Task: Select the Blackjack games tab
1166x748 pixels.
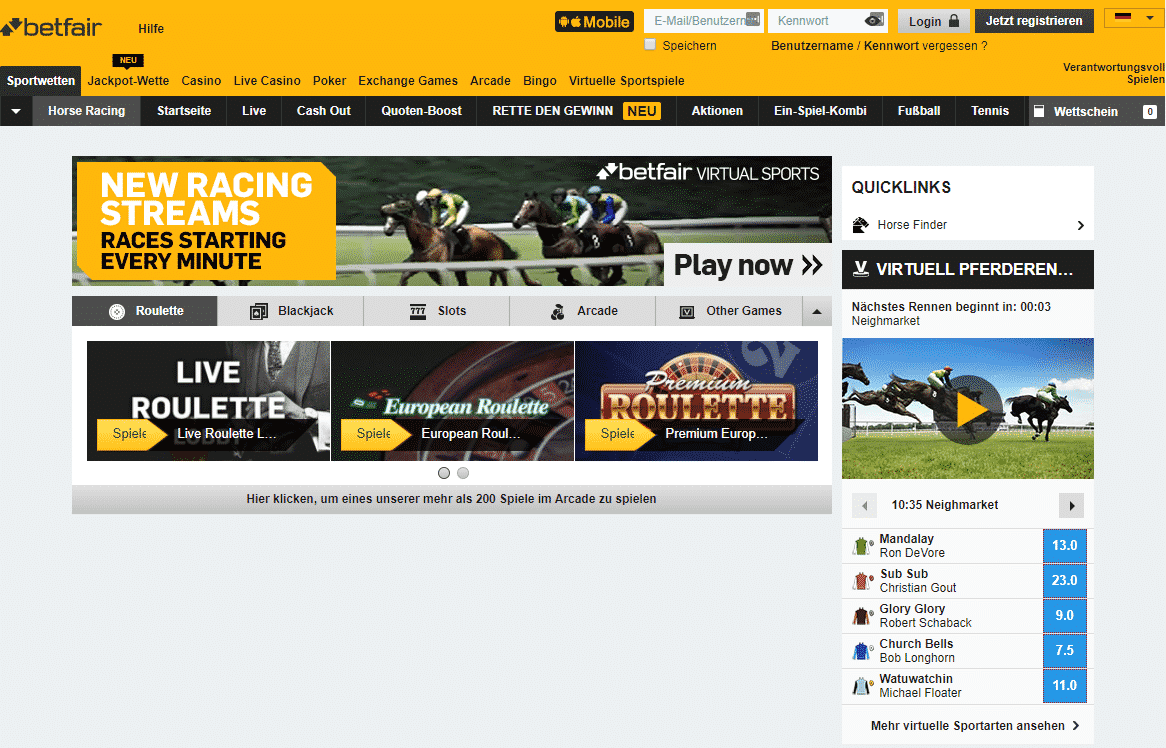Action: point(291,311)
